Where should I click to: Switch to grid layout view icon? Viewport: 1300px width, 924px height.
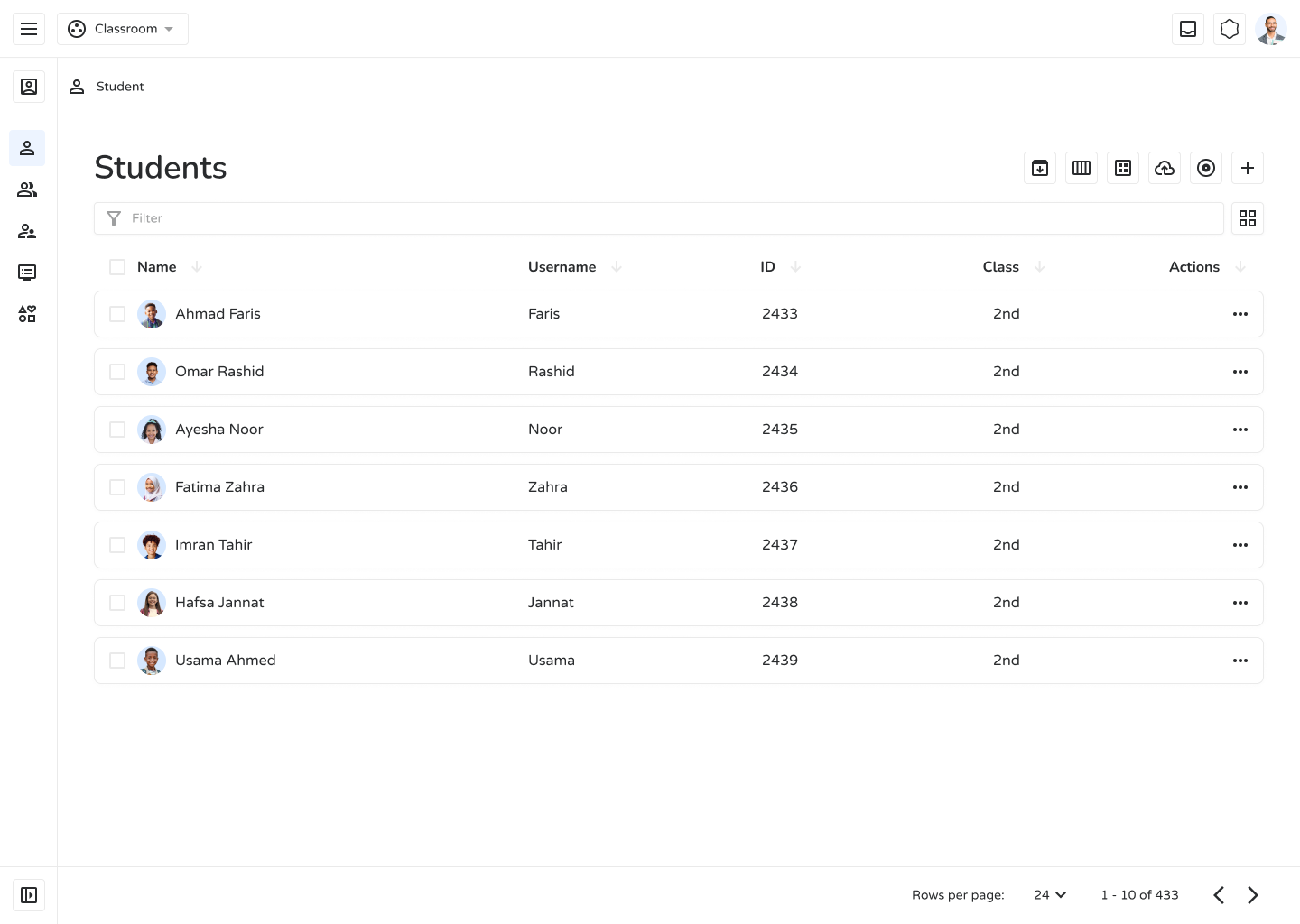coord(1248,218)
